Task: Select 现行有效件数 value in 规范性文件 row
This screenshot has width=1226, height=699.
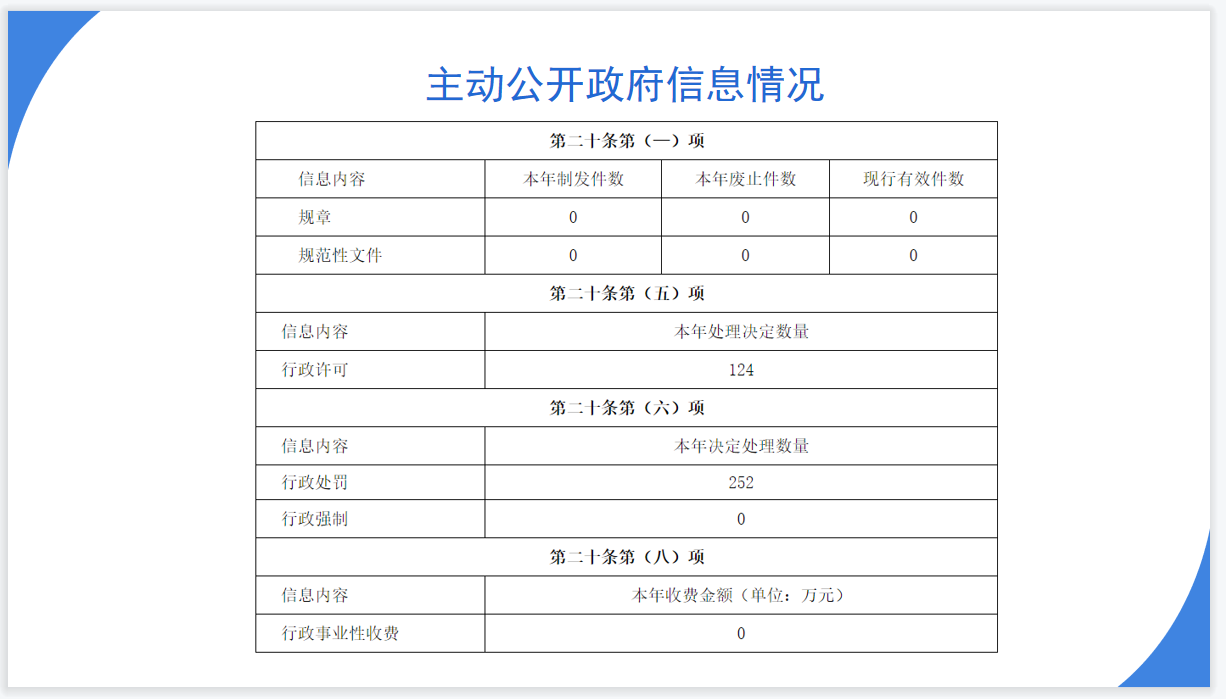Action: [913, 255]
